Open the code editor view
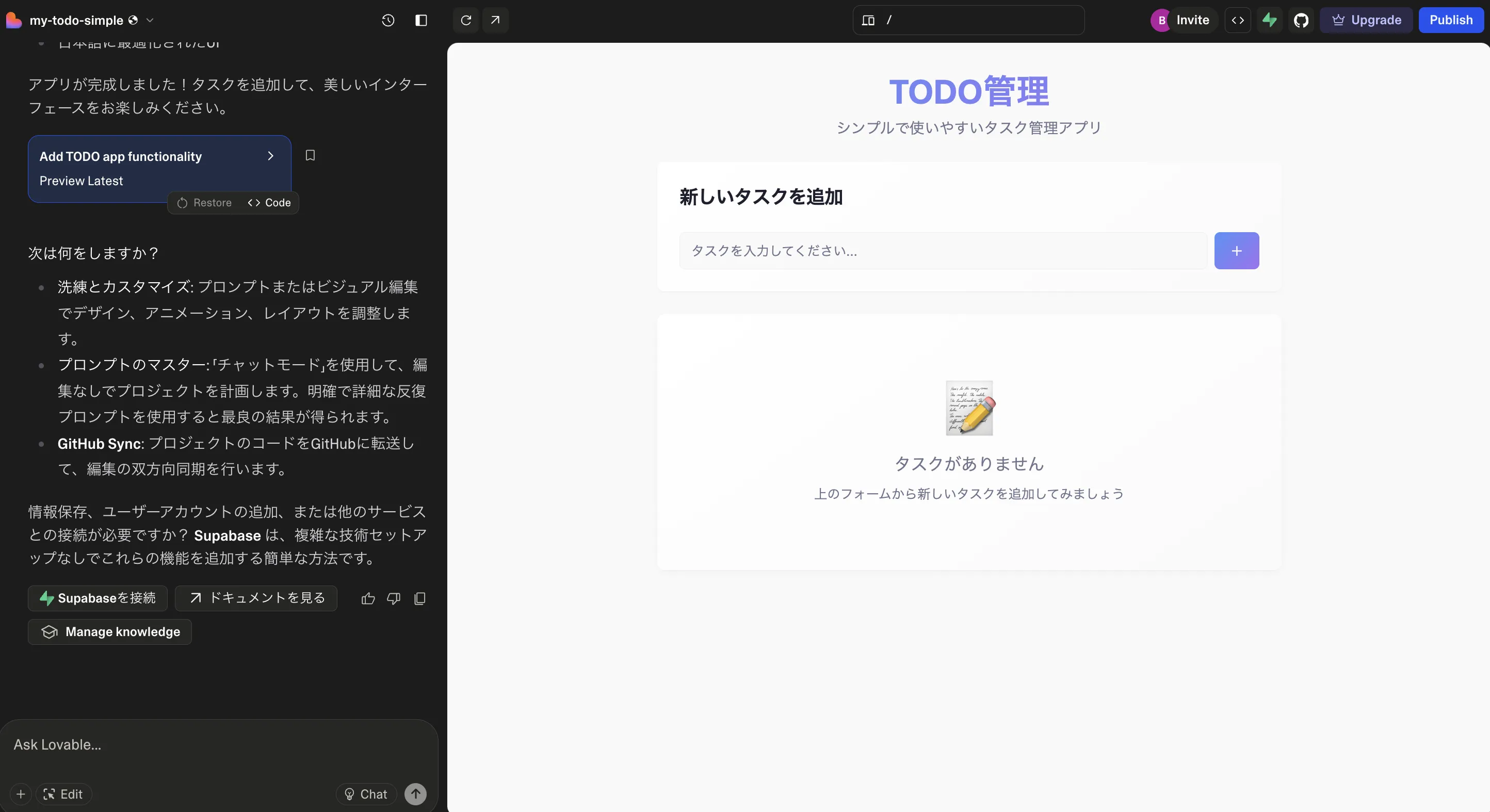 (1238, 20)
